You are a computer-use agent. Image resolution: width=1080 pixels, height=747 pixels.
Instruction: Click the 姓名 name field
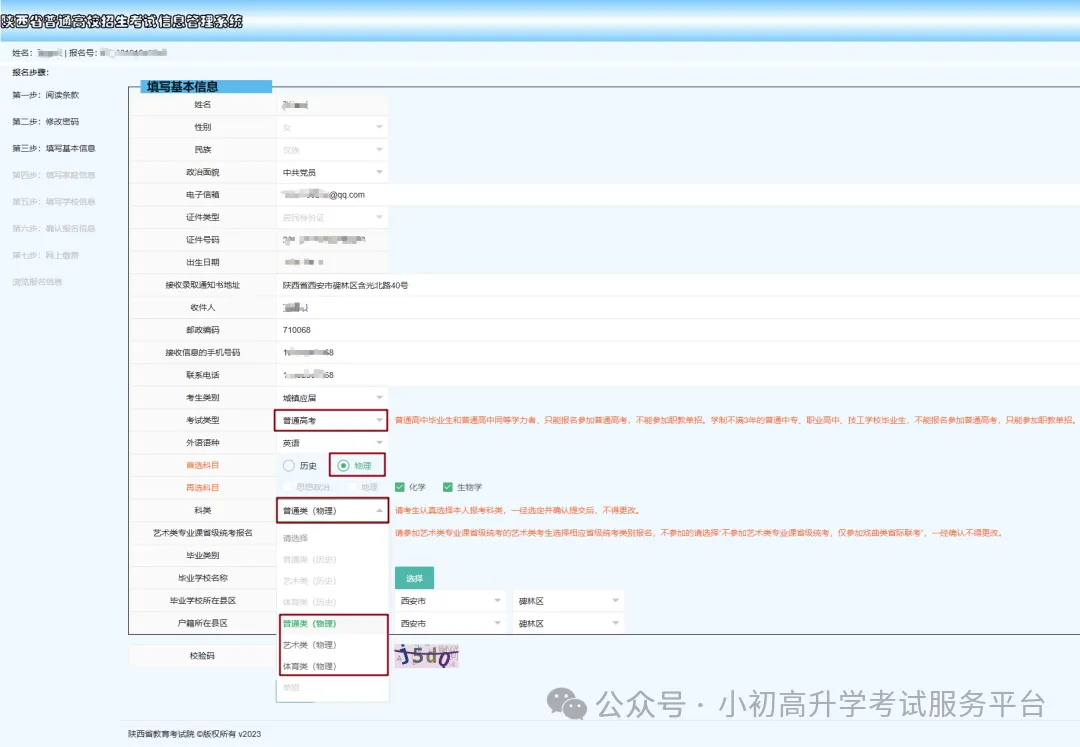(x=332, y=105)
